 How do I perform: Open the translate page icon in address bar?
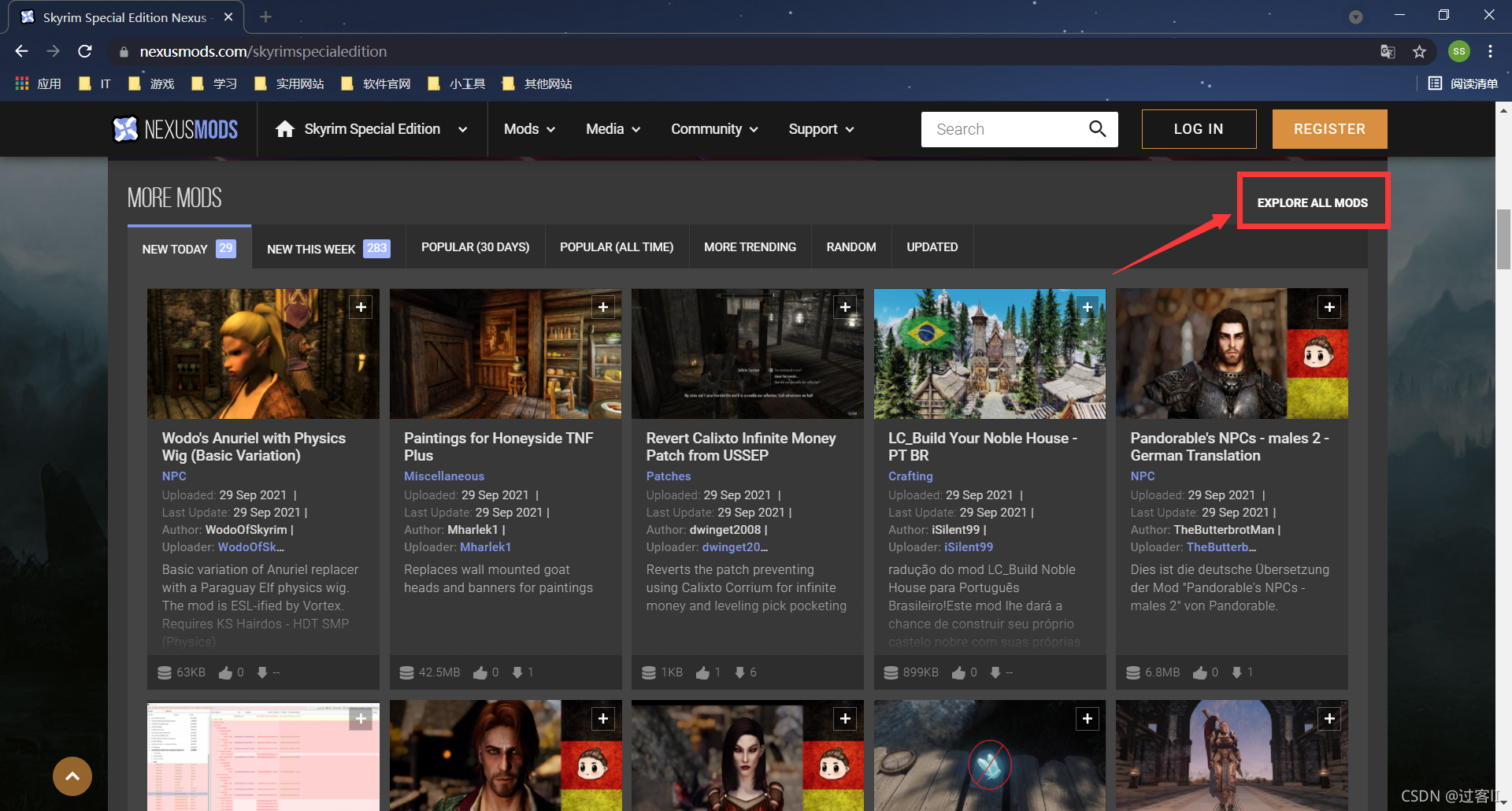click(x=1388, y=51)
